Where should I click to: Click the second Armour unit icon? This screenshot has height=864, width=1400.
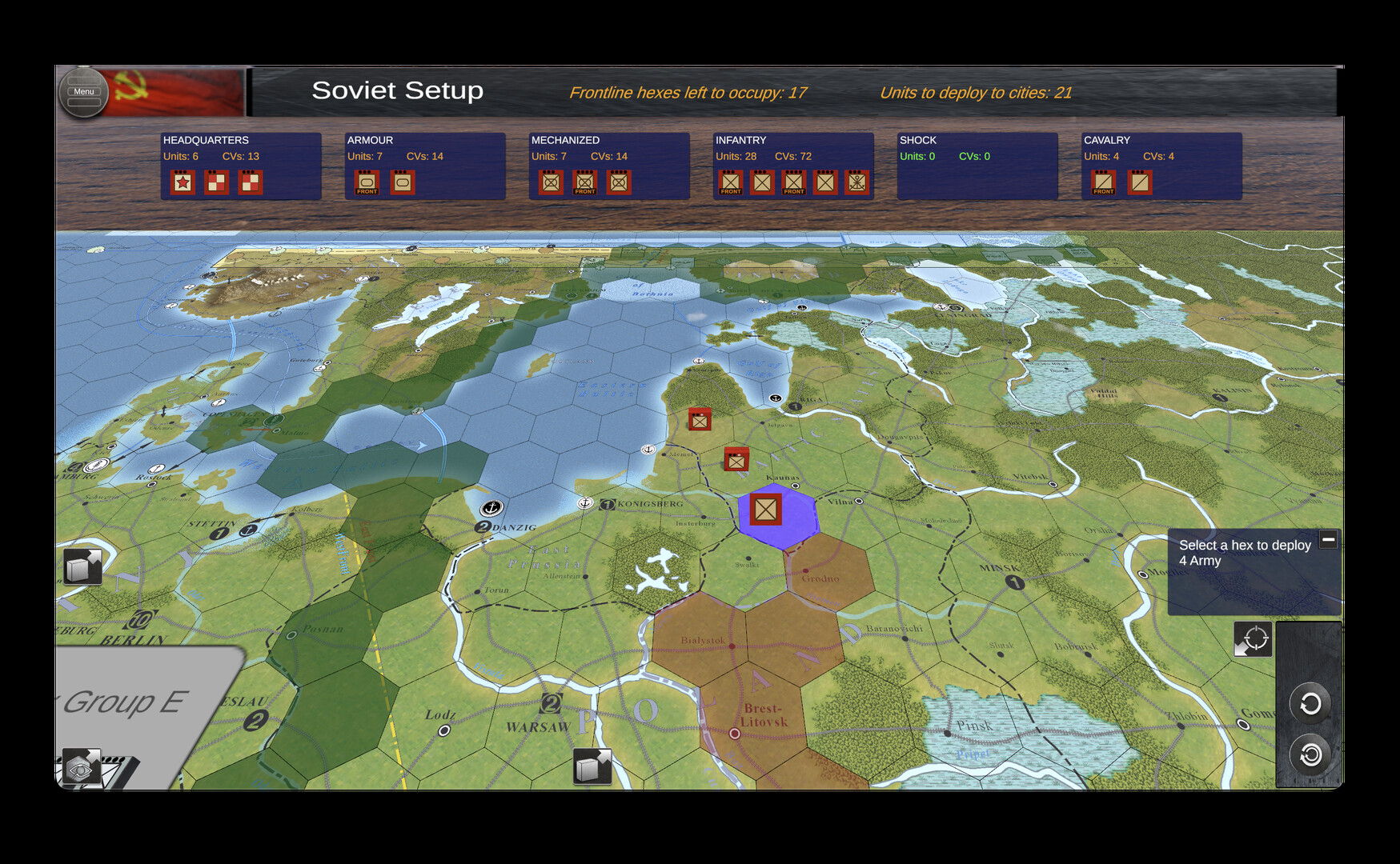[x=402, y=182]
